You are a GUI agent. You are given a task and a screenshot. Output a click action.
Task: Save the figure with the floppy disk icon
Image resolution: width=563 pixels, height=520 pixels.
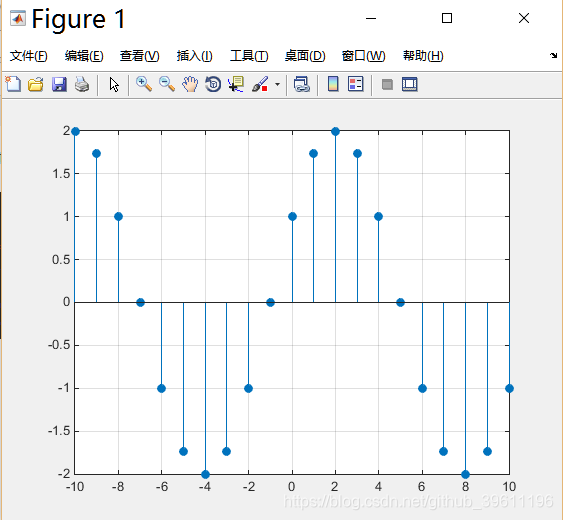59,84
